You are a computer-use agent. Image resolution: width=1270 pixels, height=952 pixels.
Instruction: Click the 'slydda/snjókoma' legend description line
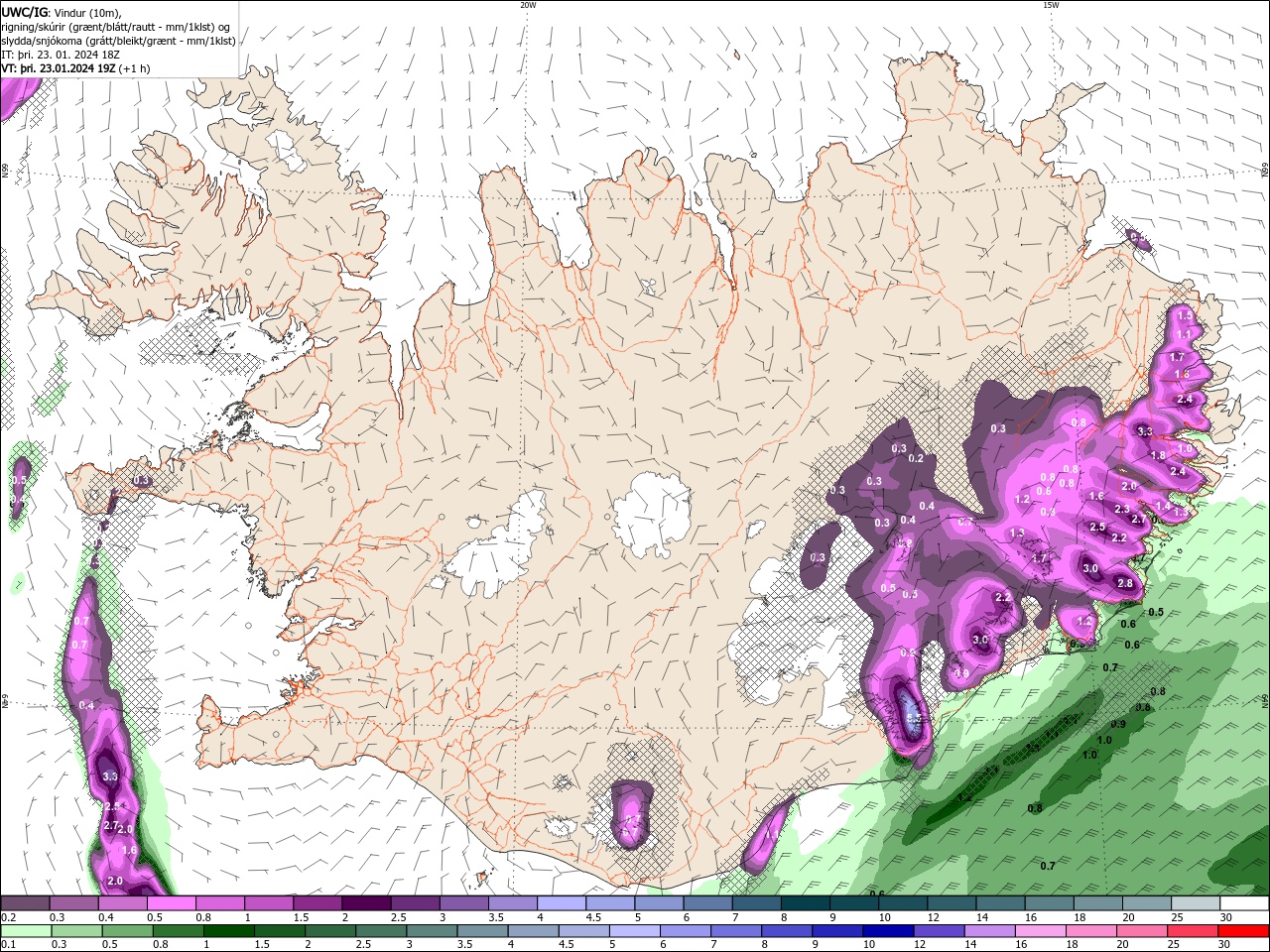(x=118, y=41)
